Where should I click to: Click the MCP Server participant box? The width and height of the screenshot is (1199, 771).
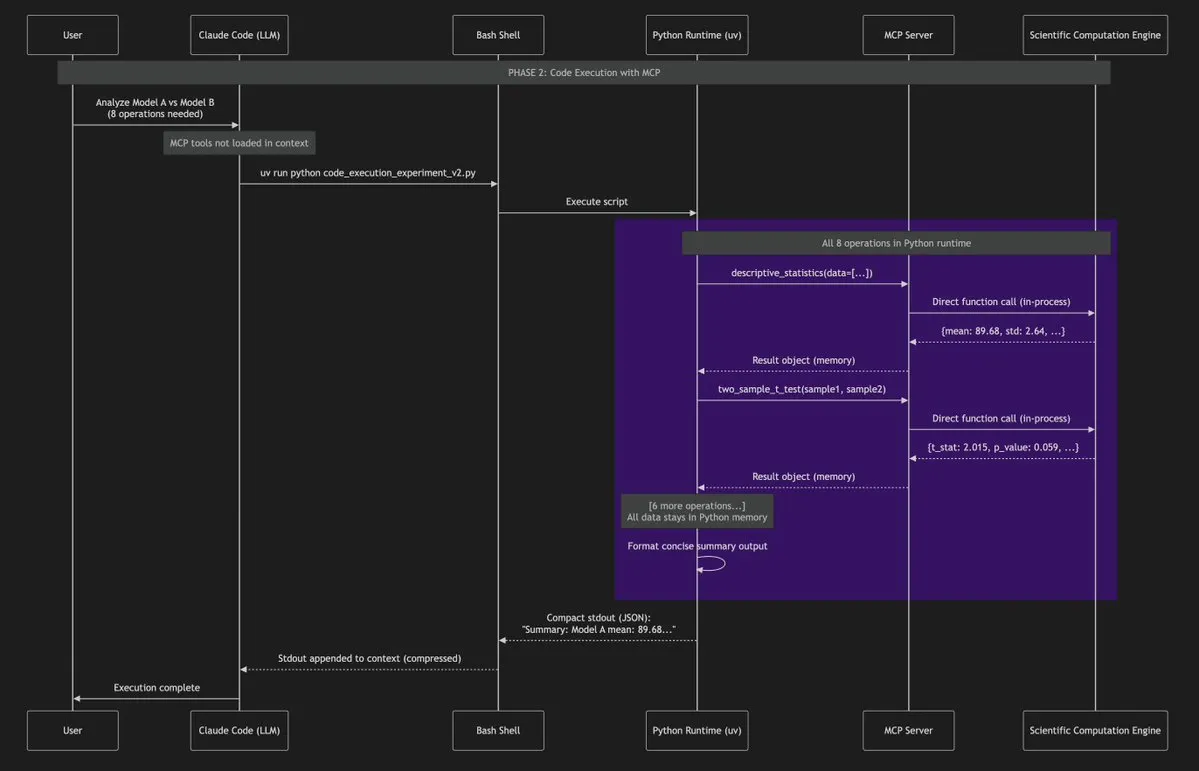[x=908, y=34]
